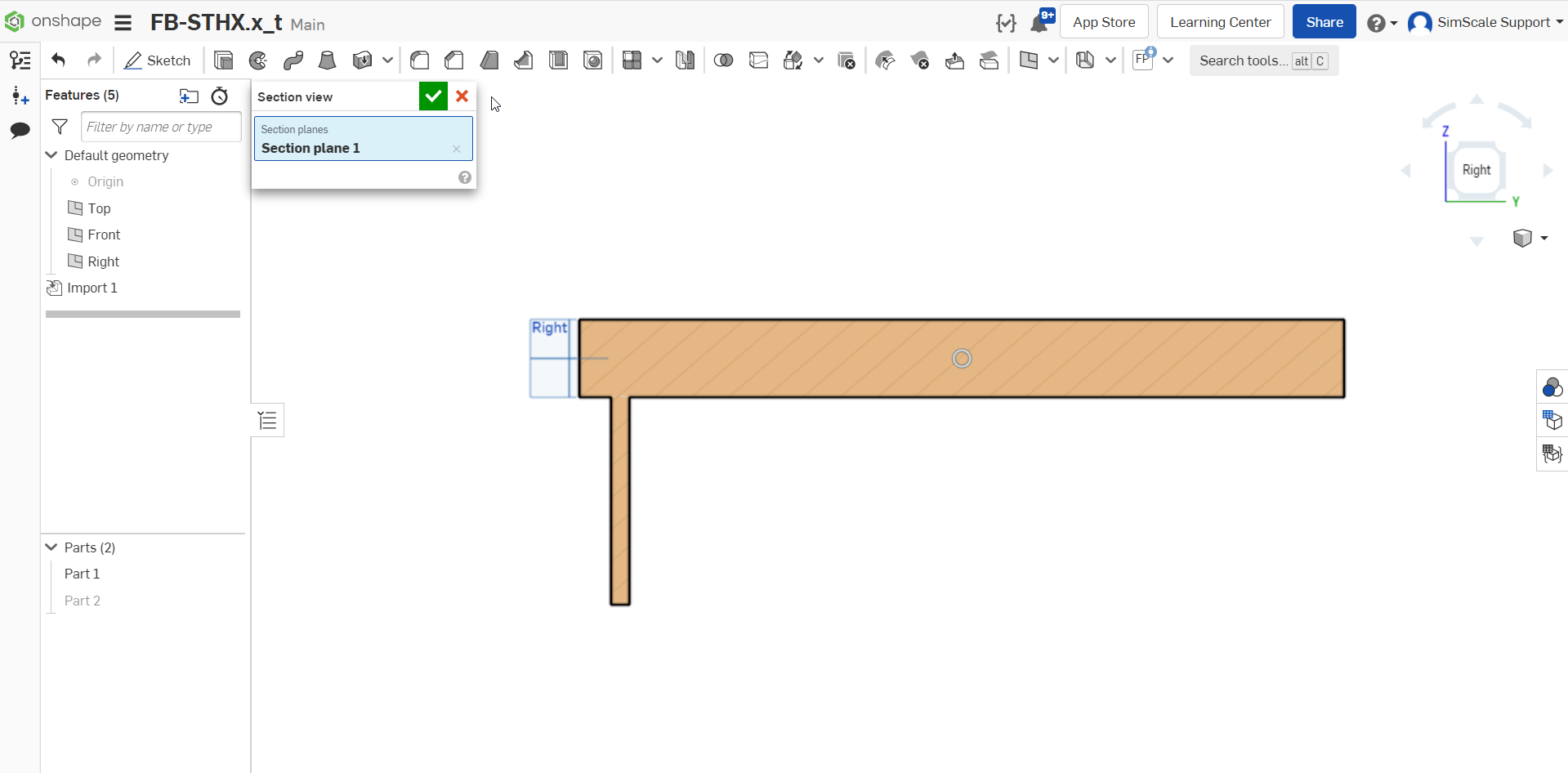Screen dimensions: 1568x773
Task: Select the Shell tool
Action: point(559,60)
